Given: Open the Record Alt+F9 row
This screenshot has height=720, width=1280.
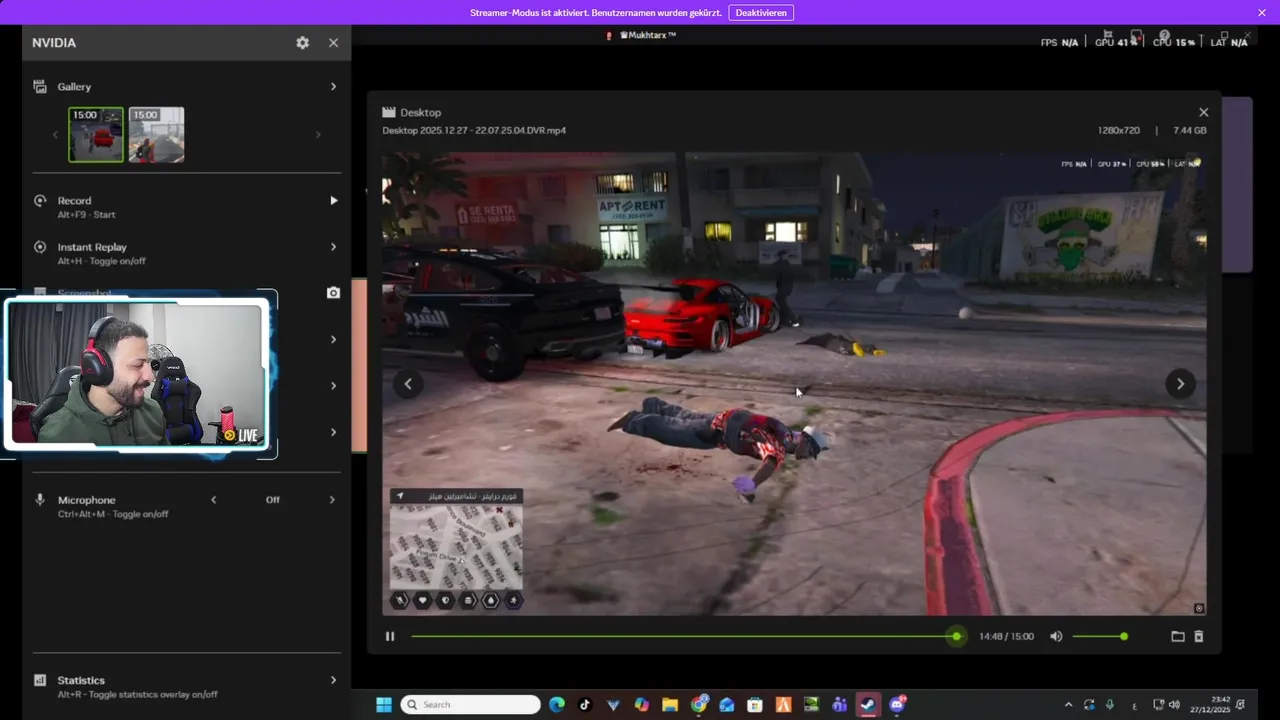Looking at the screenshot, I should 186,207.
